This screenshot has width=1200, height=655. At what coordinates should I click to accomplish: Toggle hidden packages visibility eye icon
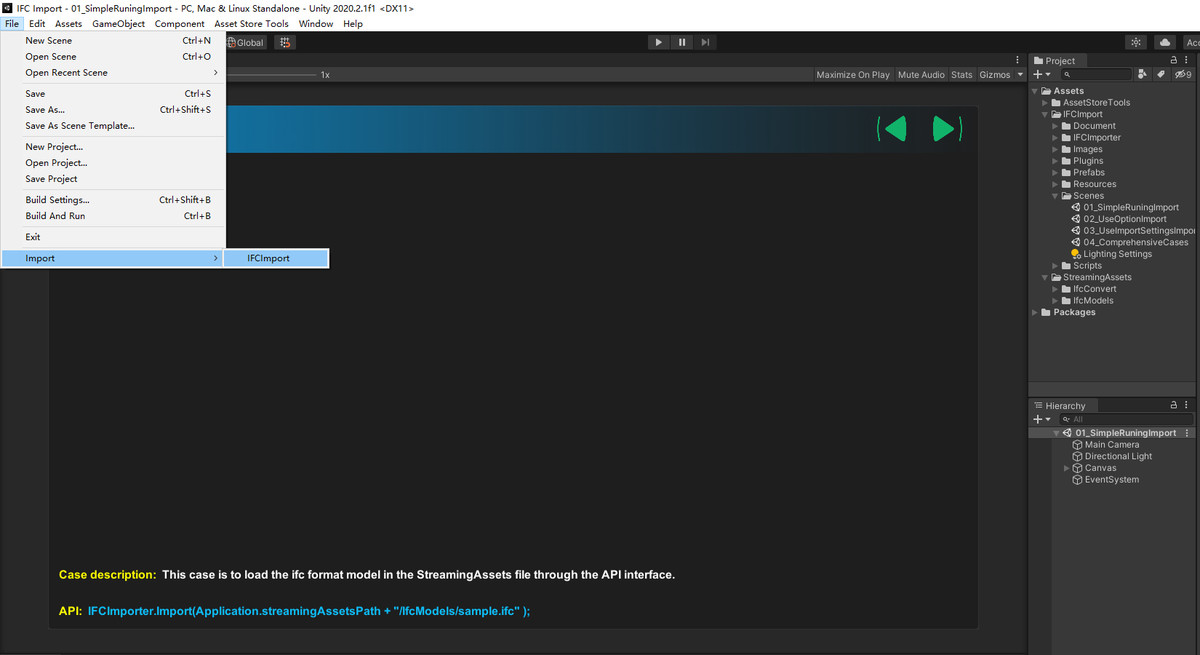1182,74
